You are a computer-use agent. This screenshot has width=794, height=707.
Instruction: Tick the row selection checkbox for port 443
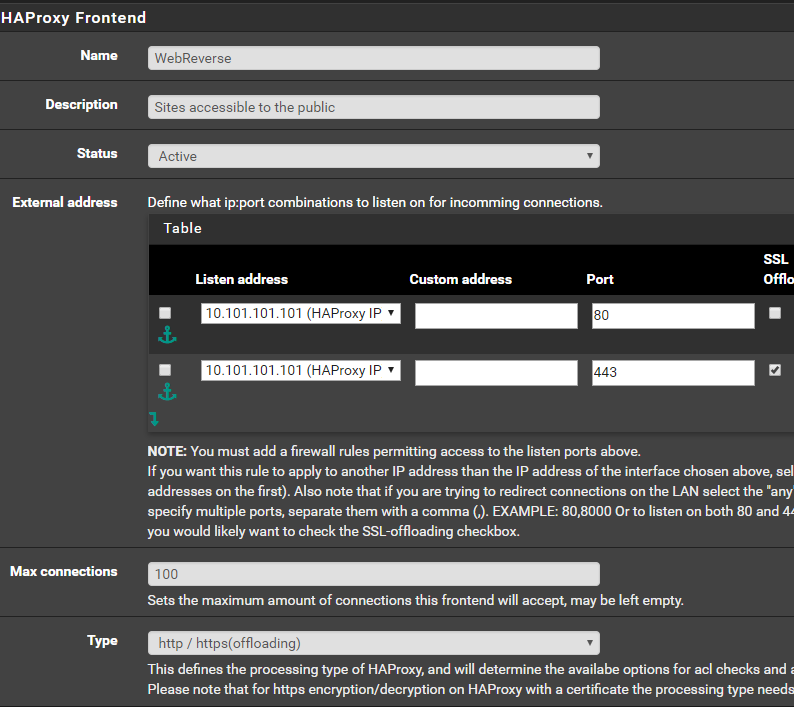(x=165, y=370)
